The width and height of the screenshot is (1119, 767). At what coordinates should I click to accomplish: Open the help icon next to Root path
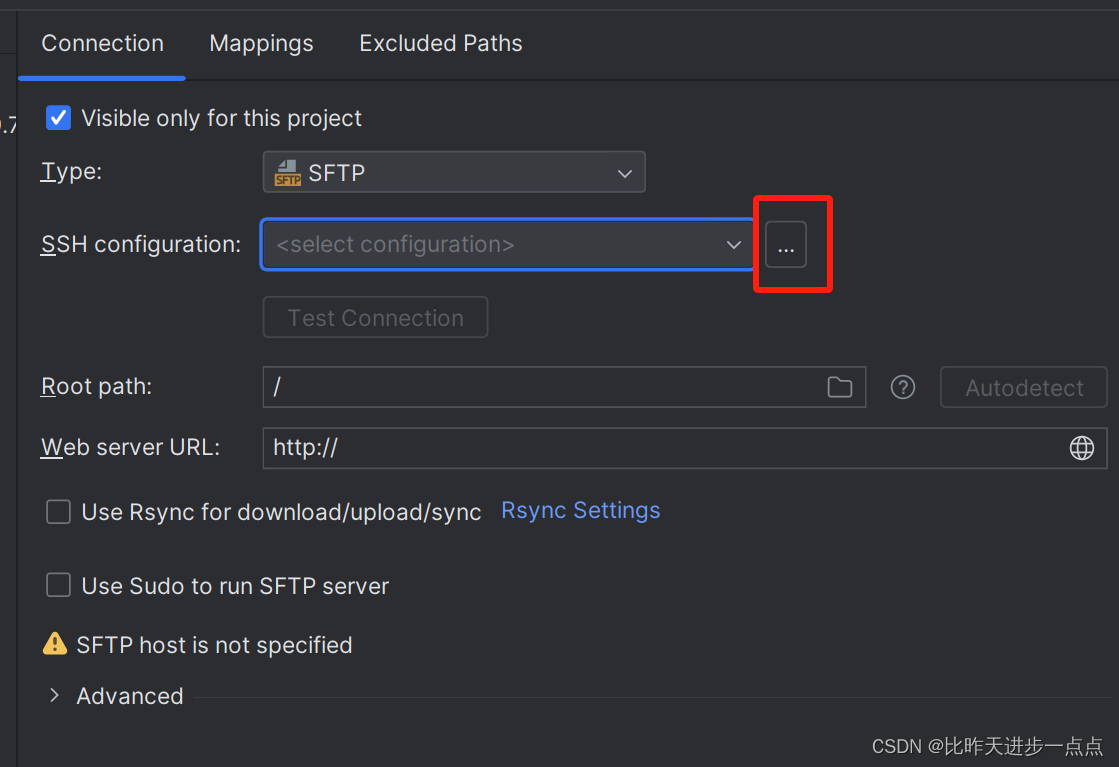(x=902, y=387)
